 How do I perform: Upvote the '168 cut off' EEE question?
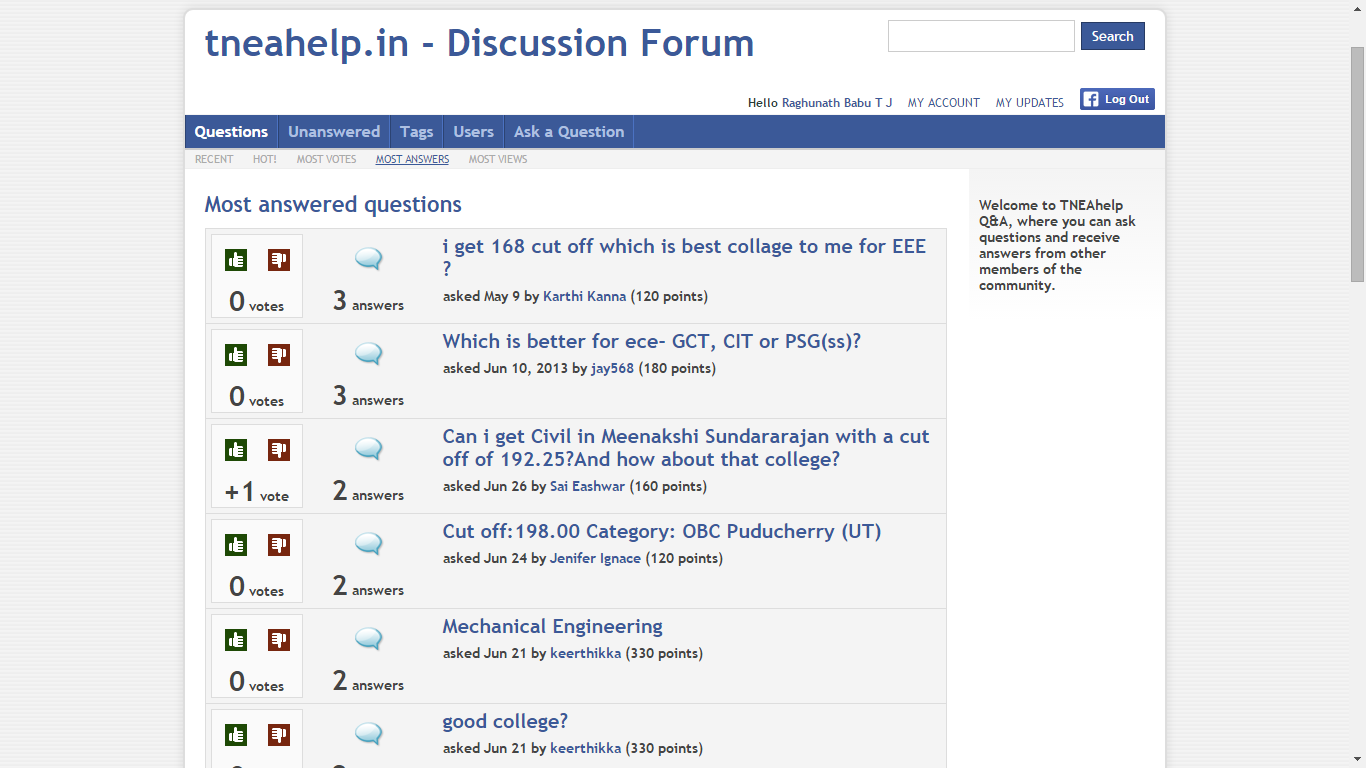[236, 260]
